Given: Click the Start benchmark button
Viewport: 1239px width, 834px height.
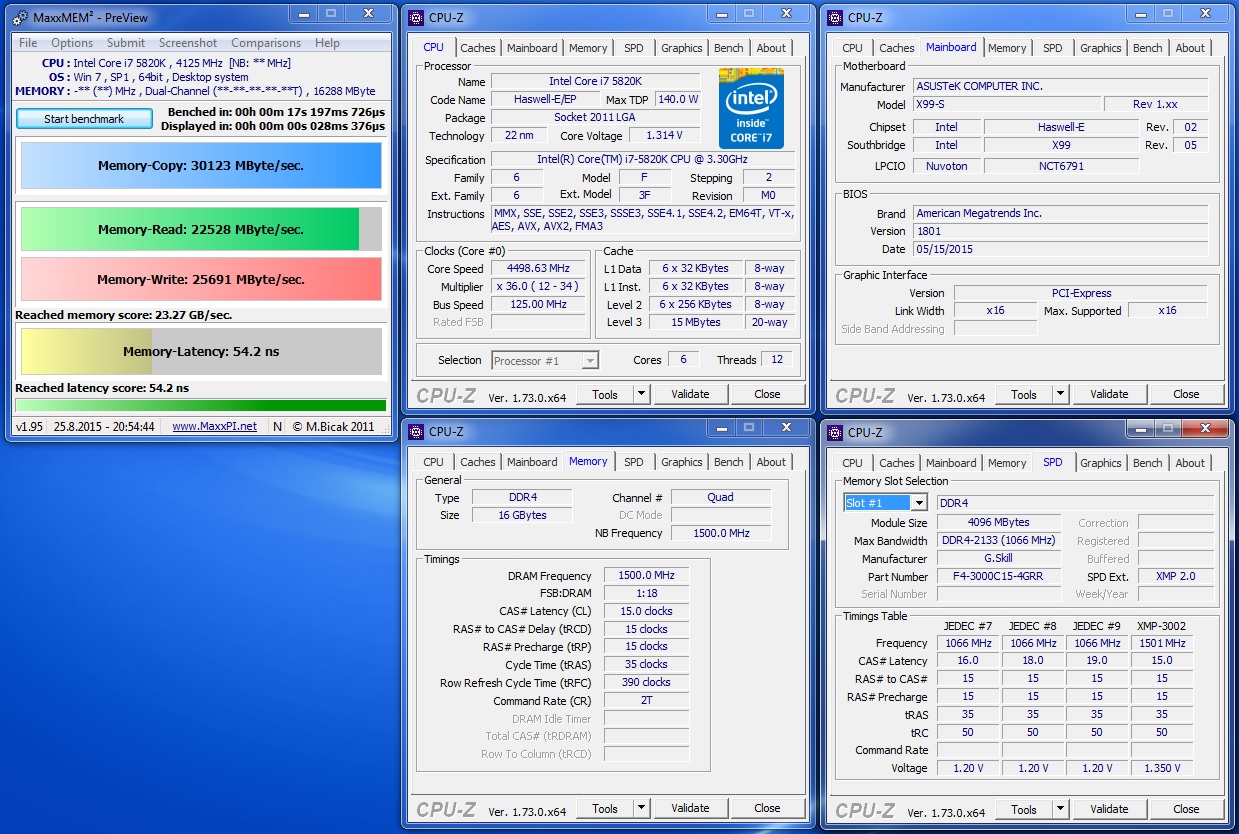Looking at the screenshot, I should pos(84,119).
